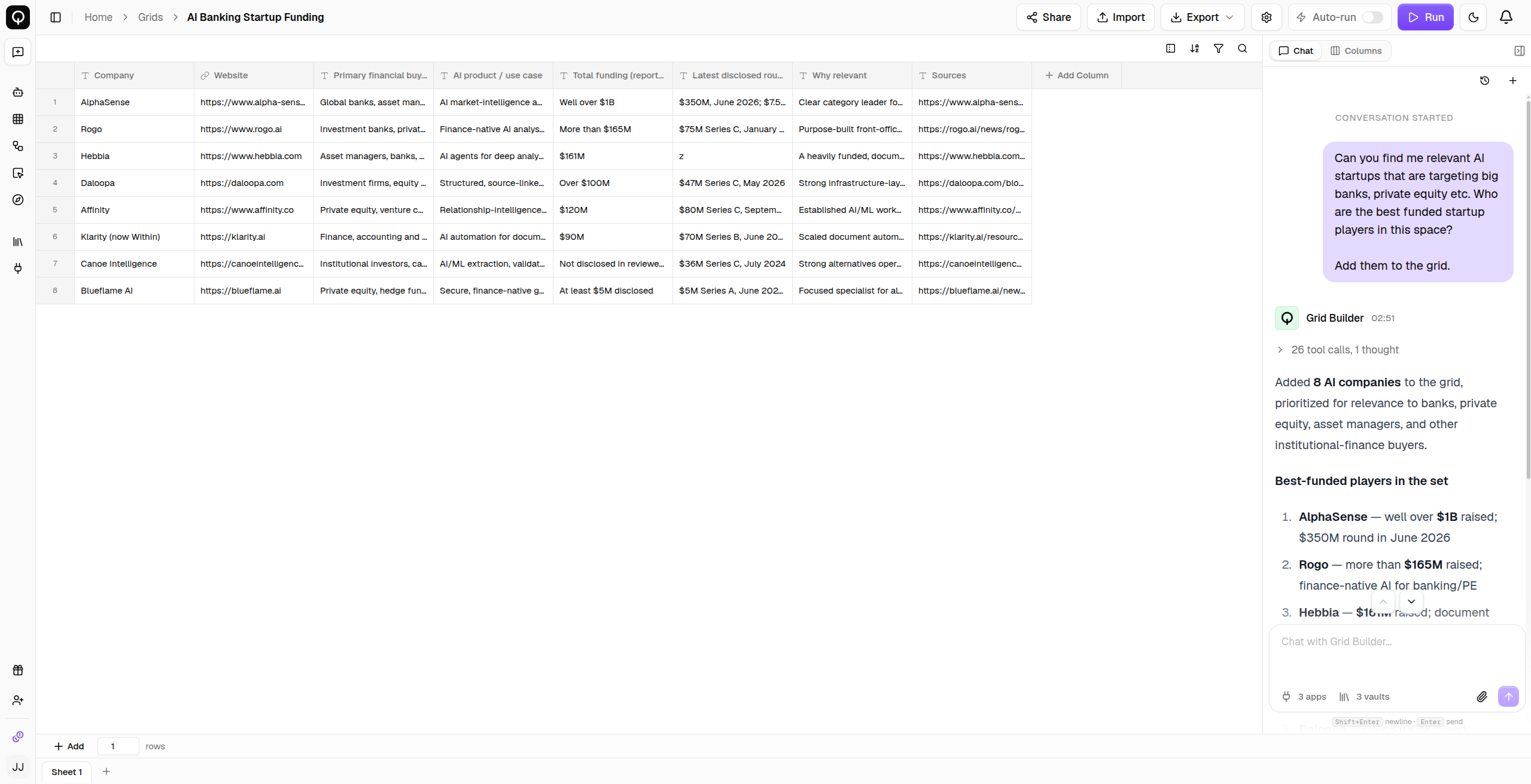Open the Export dropdown
The height and width of the screenshot is (784, 1531).
click(x=1203, y=17)
